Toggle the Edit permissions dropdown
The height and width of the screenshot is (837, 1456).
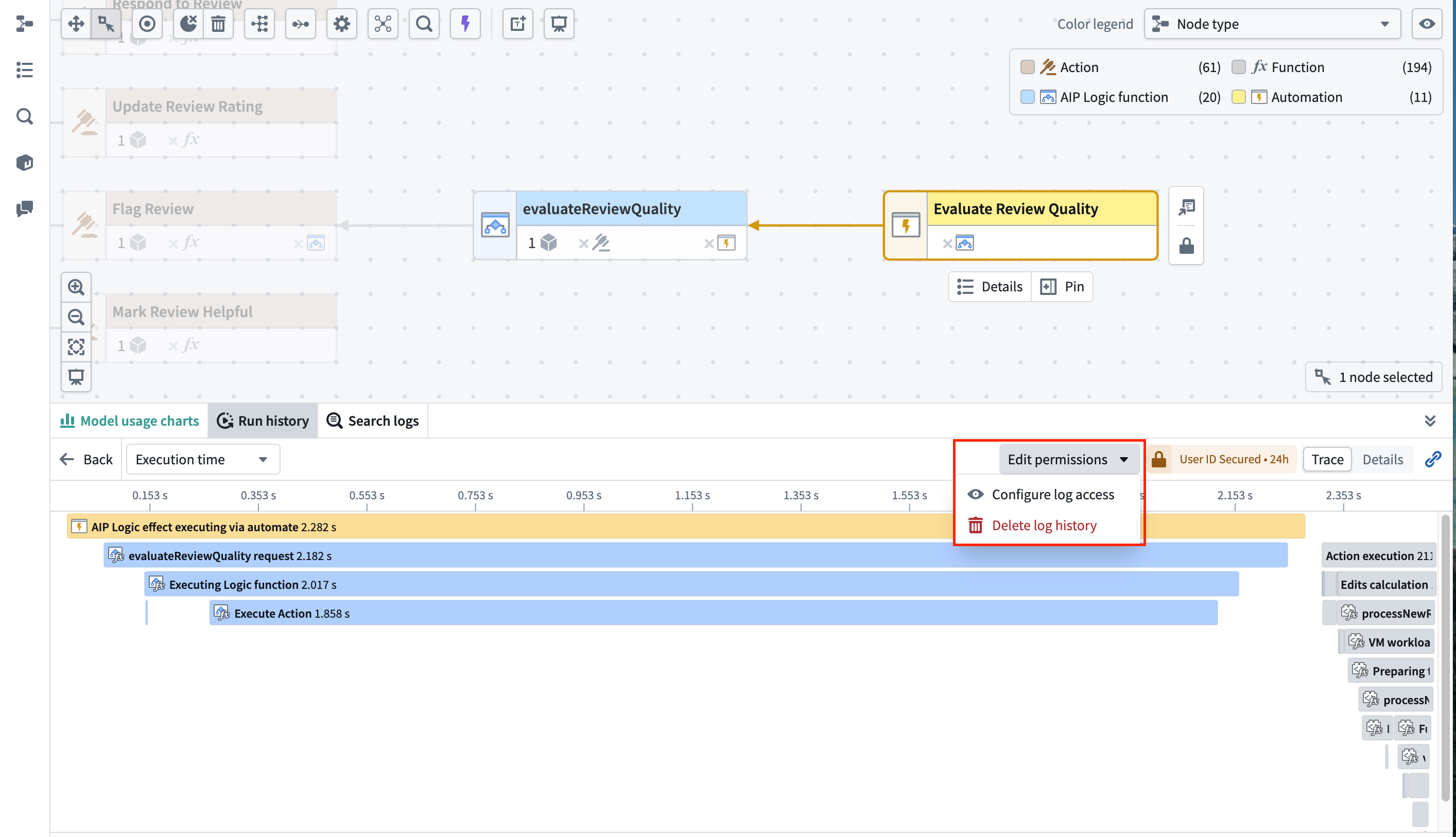(x=1069, y=459)
